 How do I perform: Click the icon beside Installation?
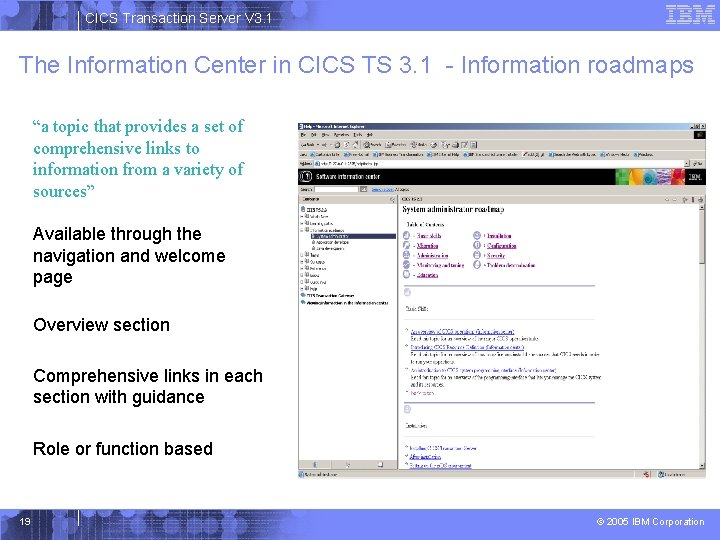click(477, 236)
